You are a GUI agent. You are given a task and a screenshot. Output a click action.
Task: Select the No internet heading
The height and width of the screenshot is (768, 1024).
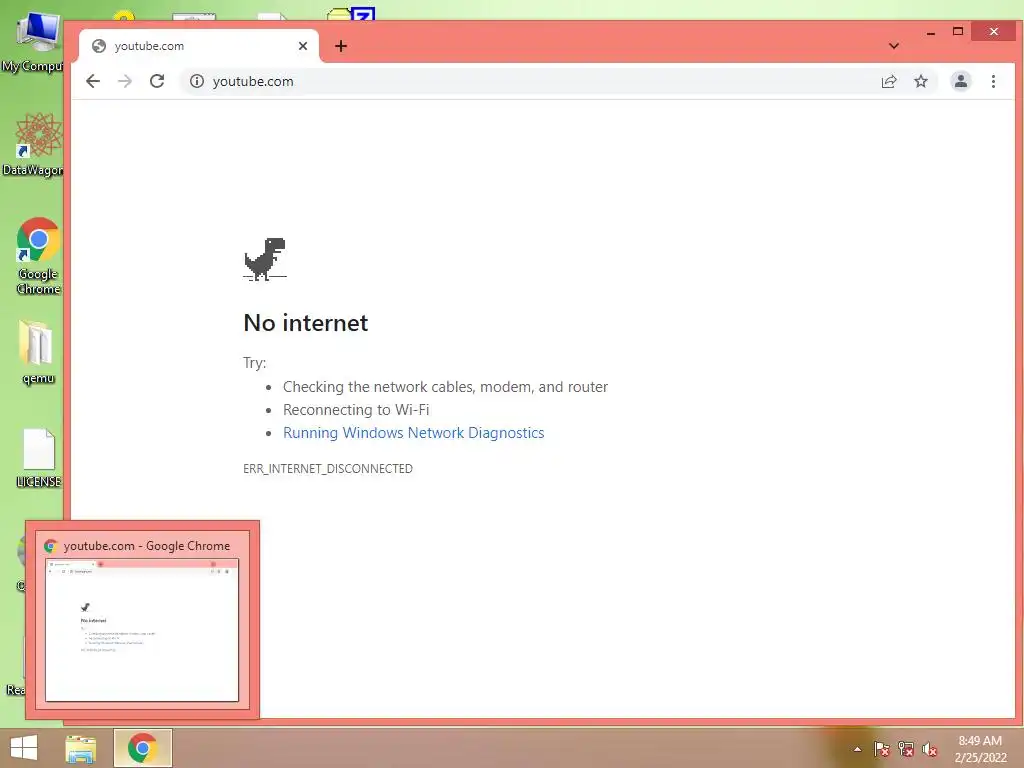[306, 323]
